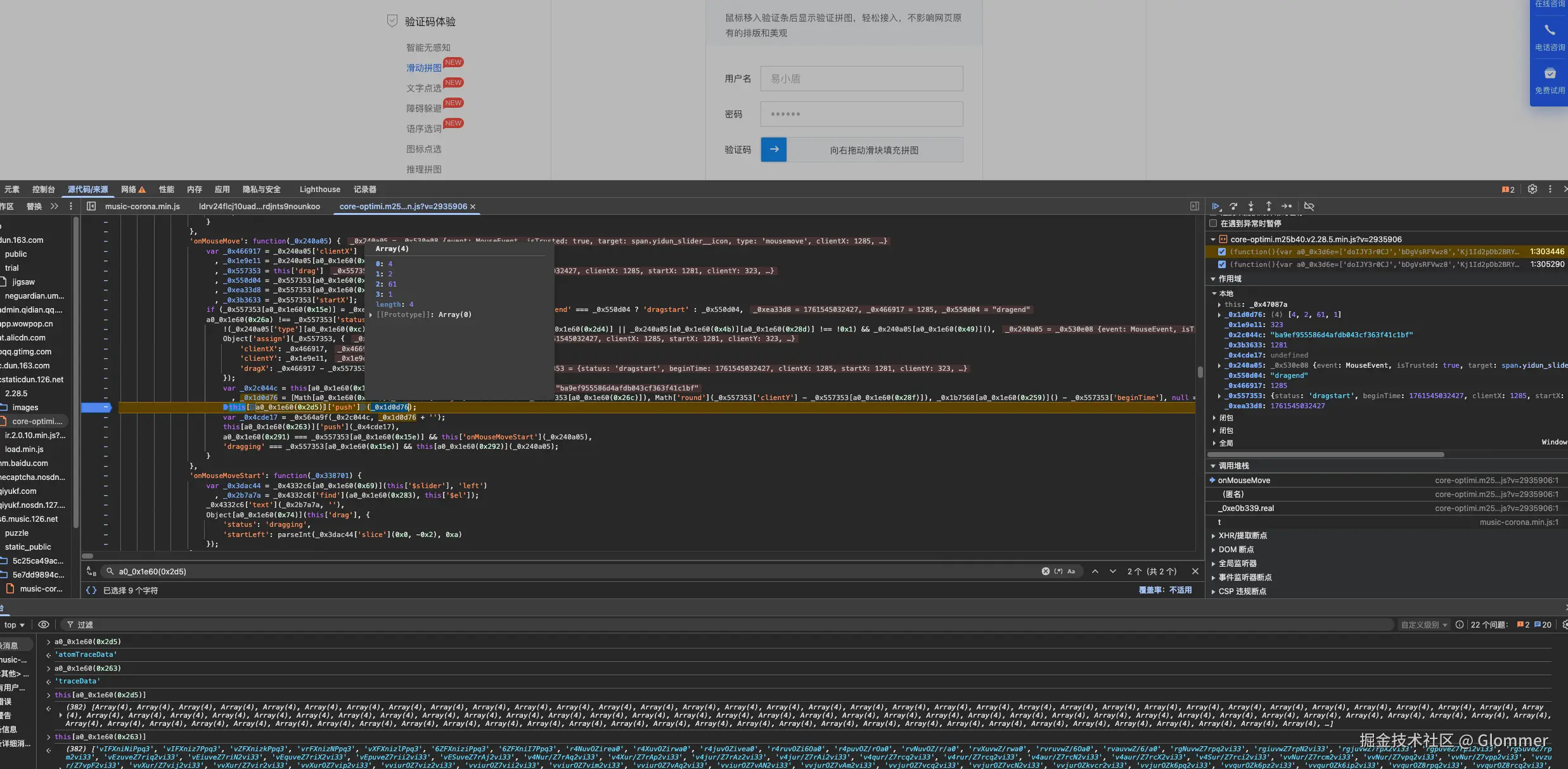The image size is (1568, 769).
Task: Resume script execution in debugger
Action: click(x=1215, y=206)
